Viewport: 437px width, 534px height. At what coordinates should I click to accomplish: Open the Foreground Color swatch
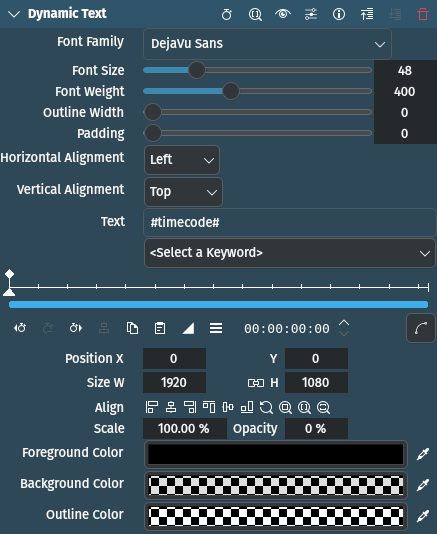click(x=276, y=454)
